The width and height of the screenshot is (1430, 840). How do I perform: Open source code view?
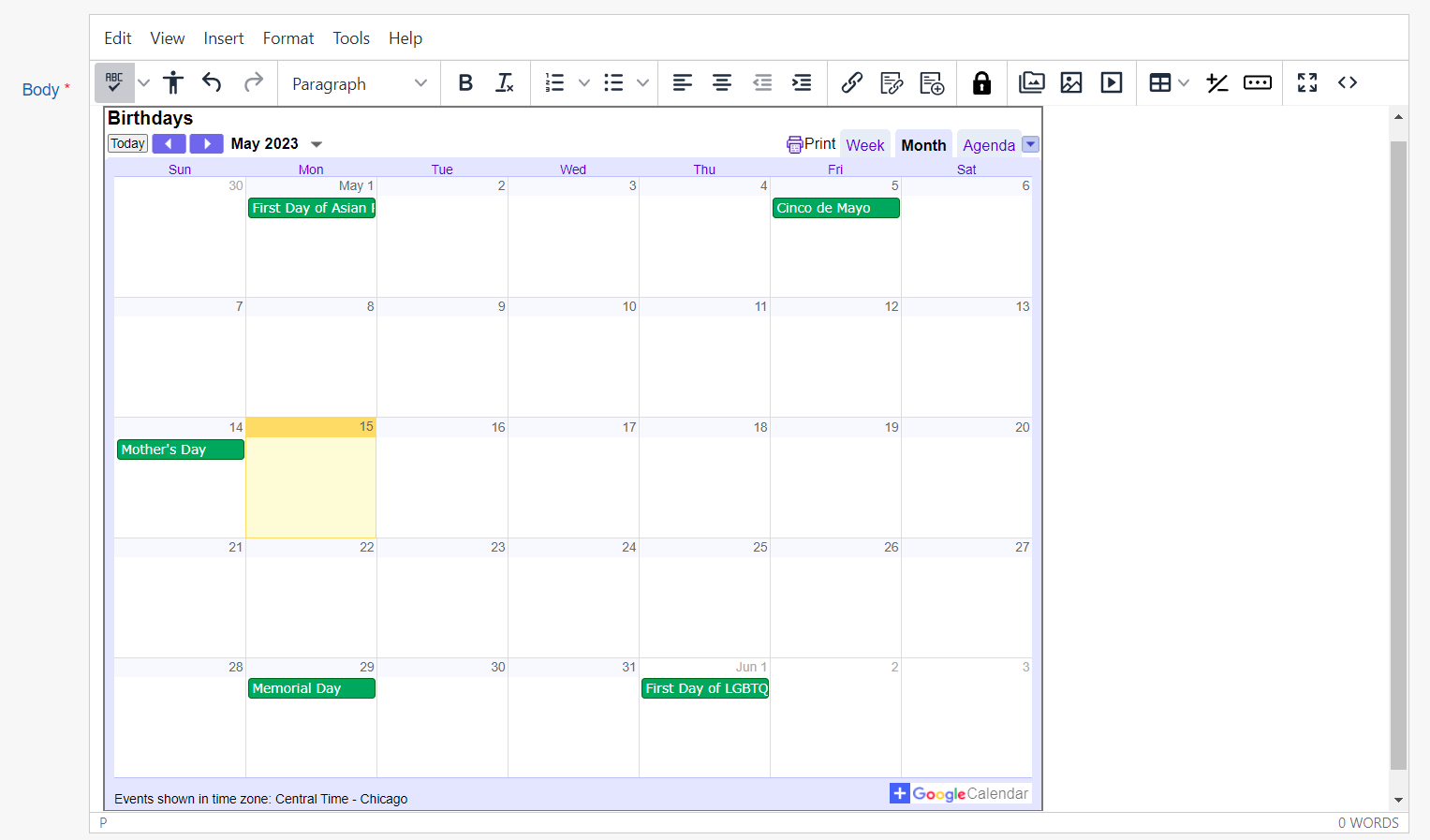click(1348, 82)
